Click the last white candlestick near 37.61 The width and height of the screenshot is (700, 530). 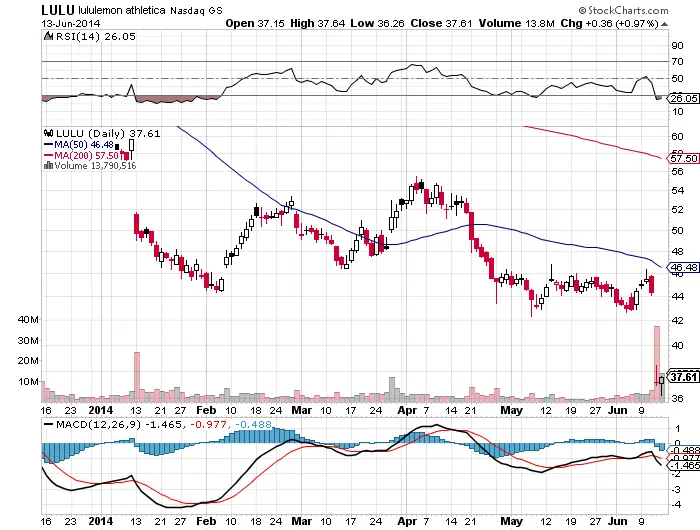662,382
